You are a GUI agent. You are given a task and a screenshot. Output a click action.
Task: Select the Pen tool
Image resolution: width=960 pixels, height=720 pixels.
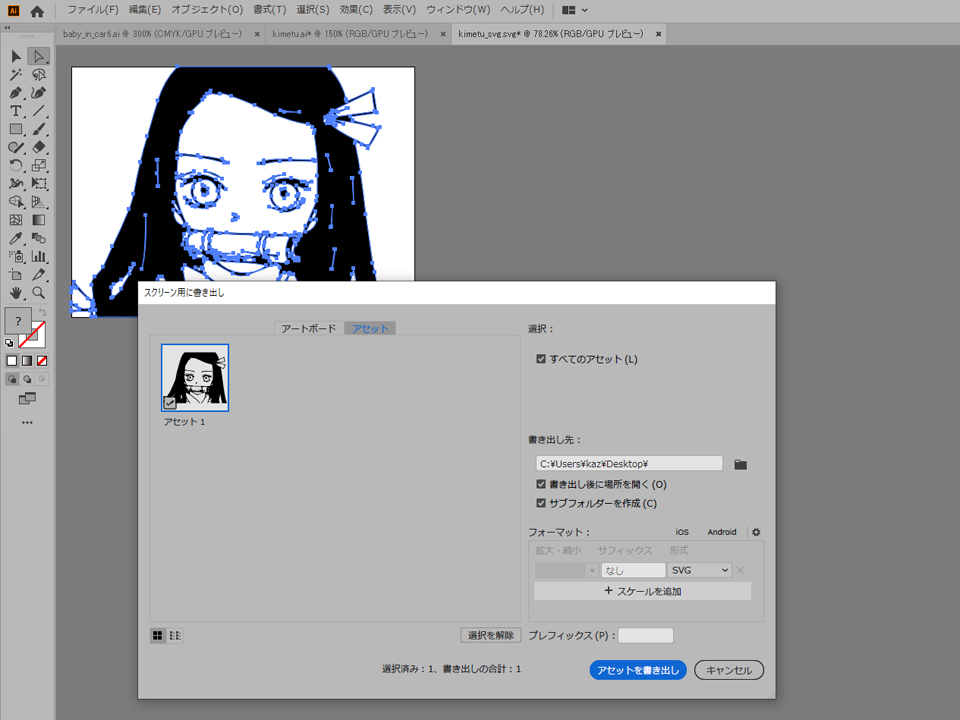click(16, 93)
